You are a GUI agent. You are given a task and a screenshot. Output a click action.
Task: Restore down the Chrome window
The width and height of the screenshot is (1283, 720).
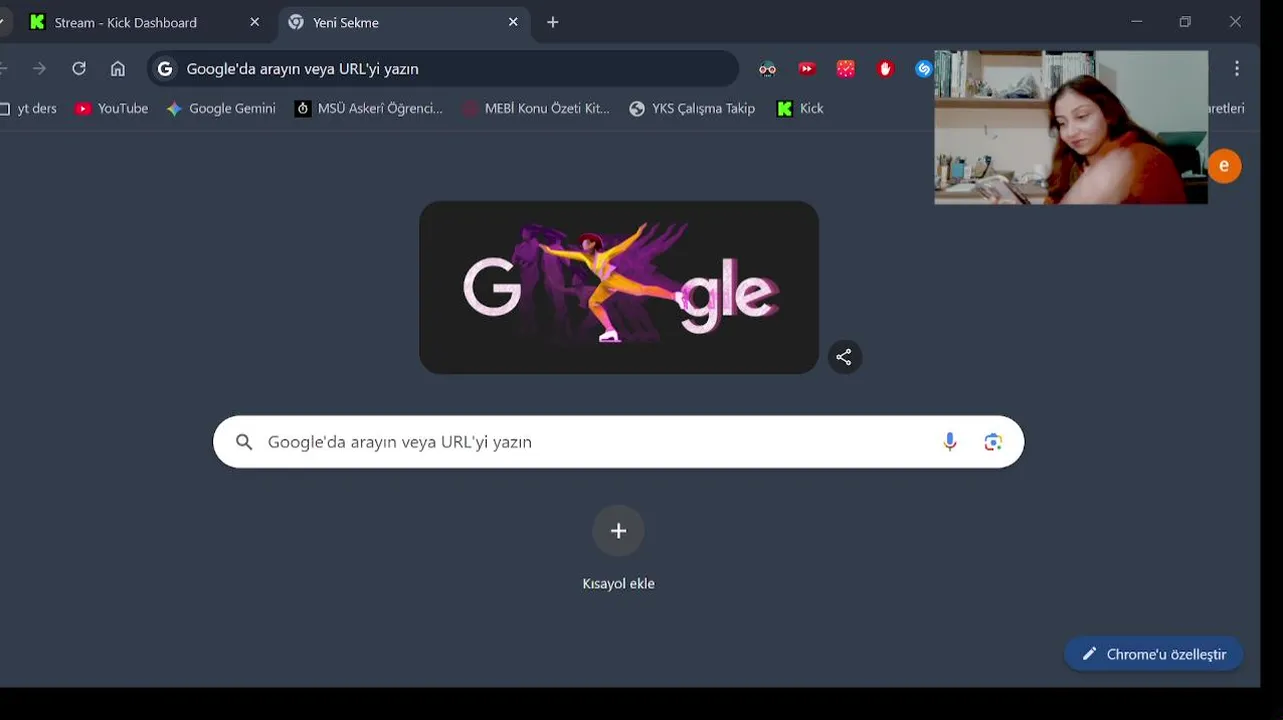point(1185,21)
